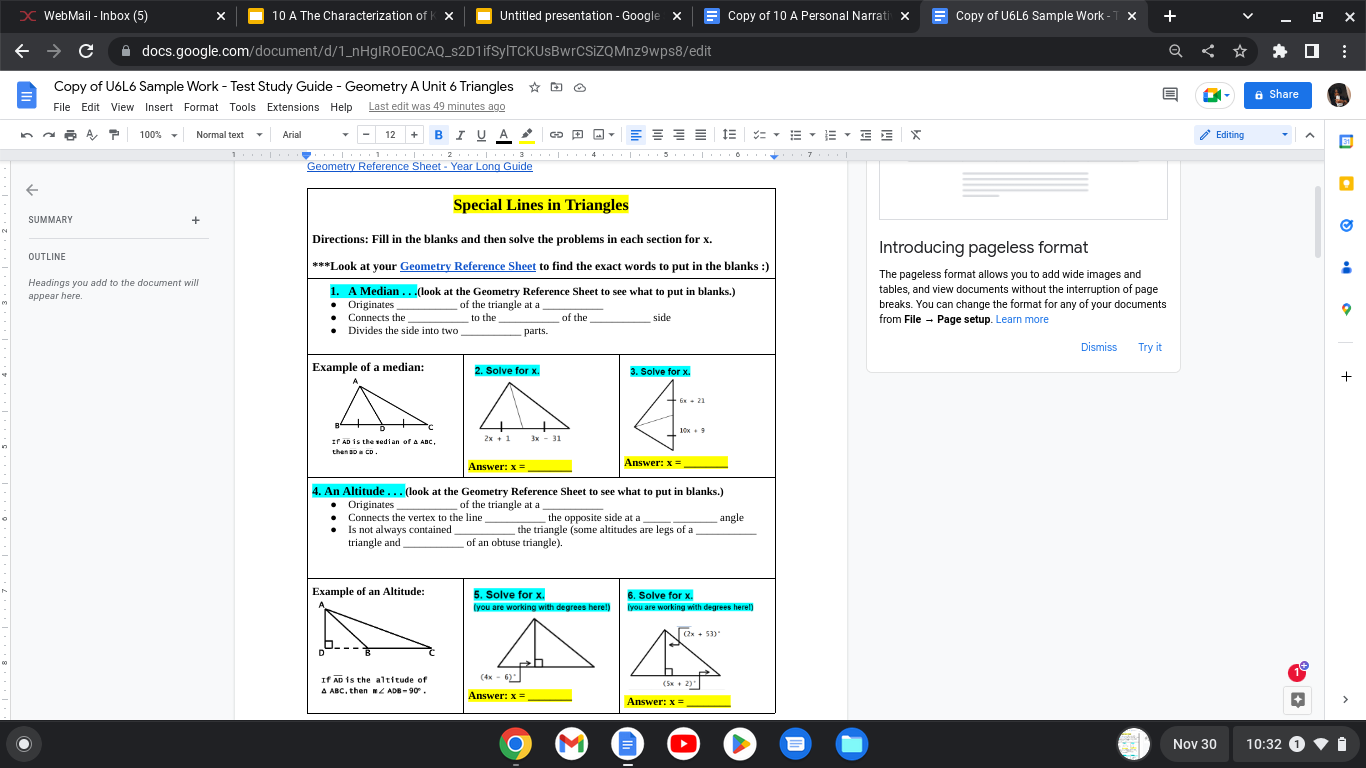
Task: Expand the bulleted list options dropdown
Action: [813, 135]
